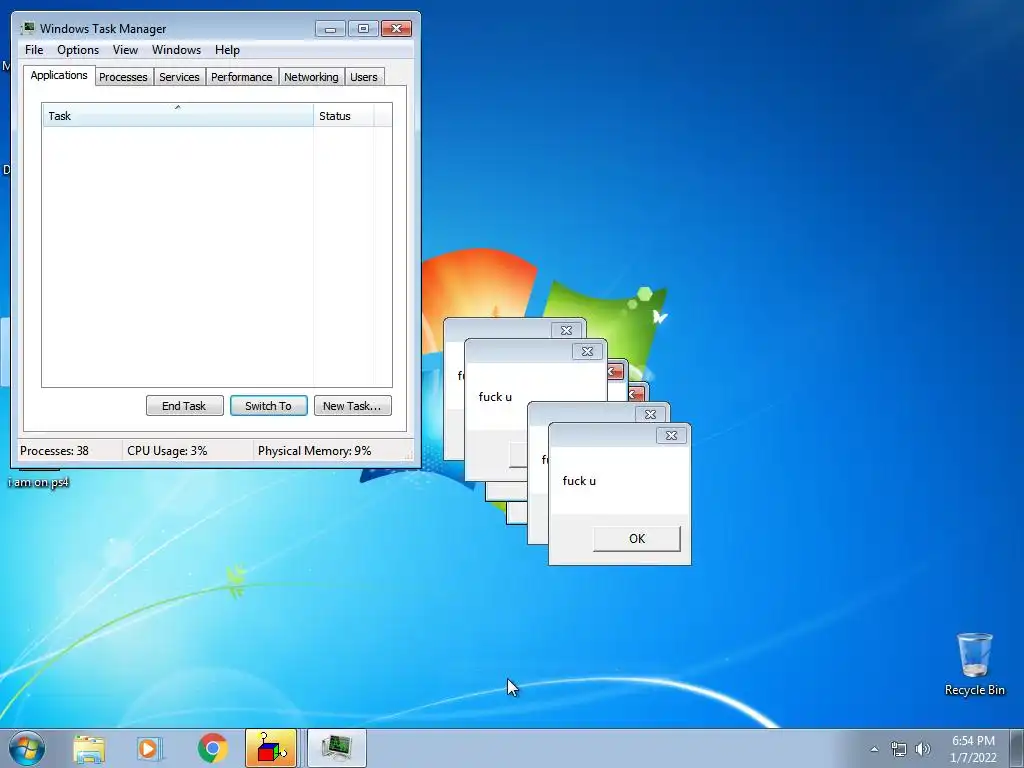
Task: Launch Windows Media Player from the taskbar
Action: click(150, 748)
